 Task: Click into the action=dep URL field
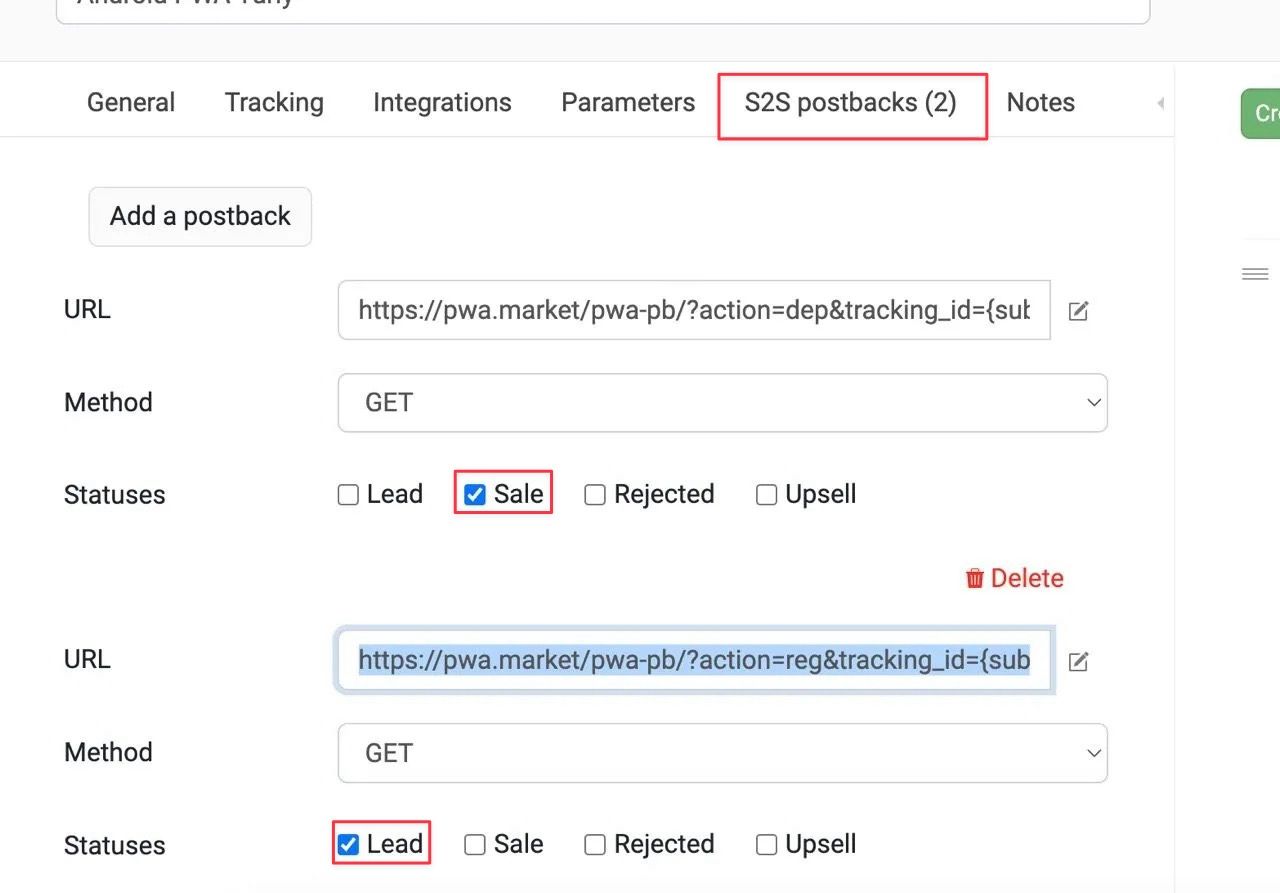click(x=694, y=310)
